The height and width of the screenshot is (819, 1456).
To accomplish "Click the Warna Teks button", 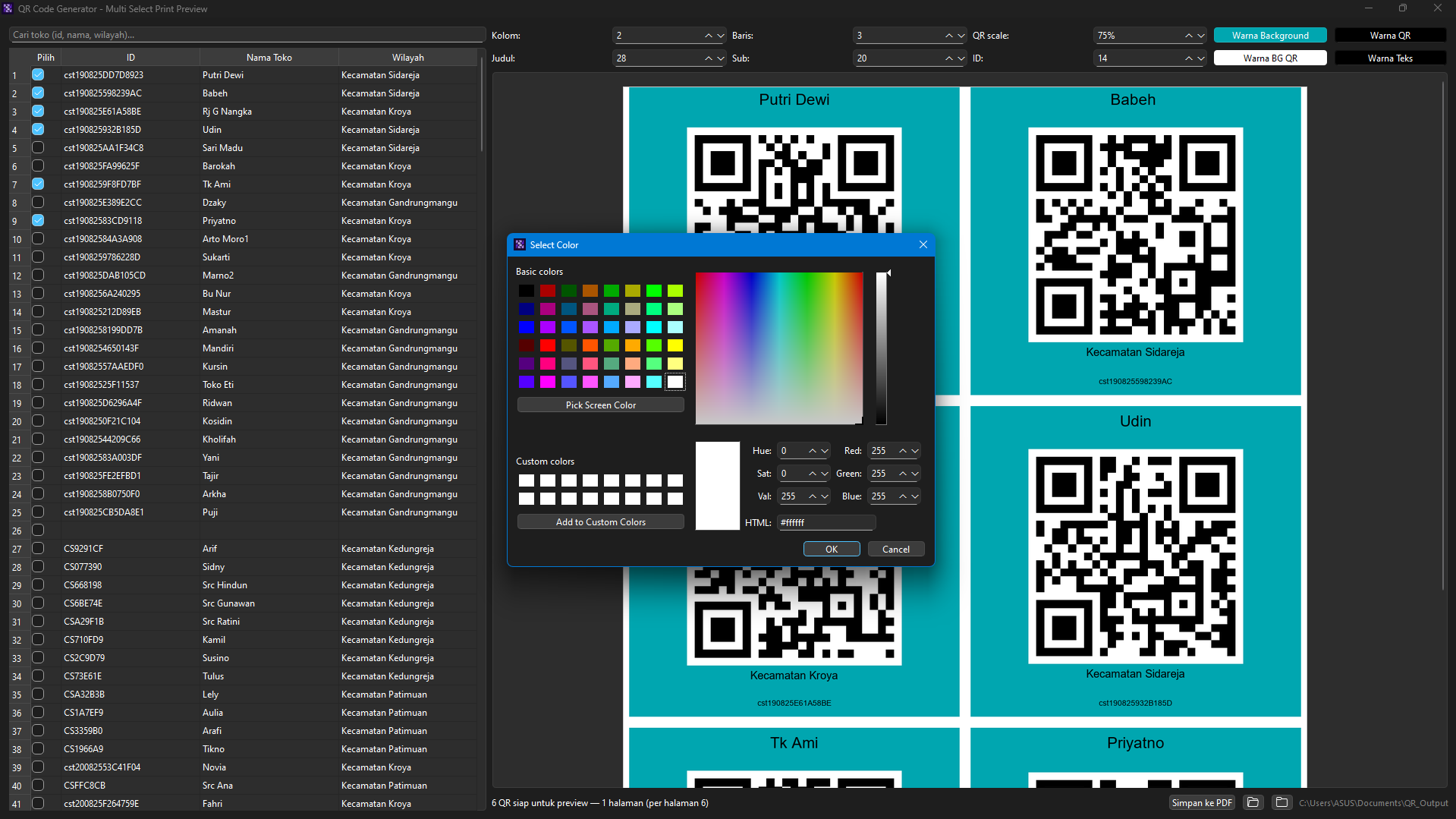I will 1391,57.
